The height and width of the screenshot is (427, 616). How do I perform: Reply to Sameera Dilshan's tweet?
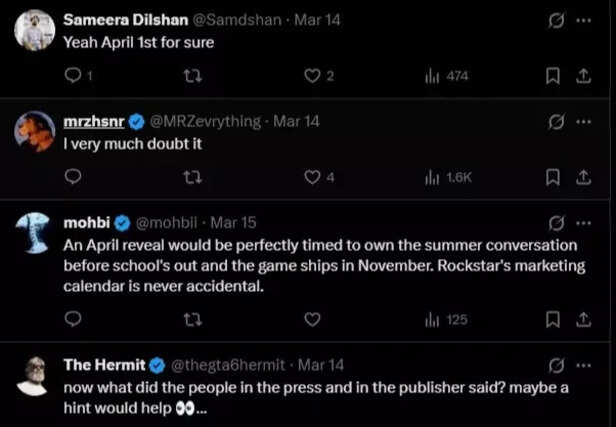[72, 76]
